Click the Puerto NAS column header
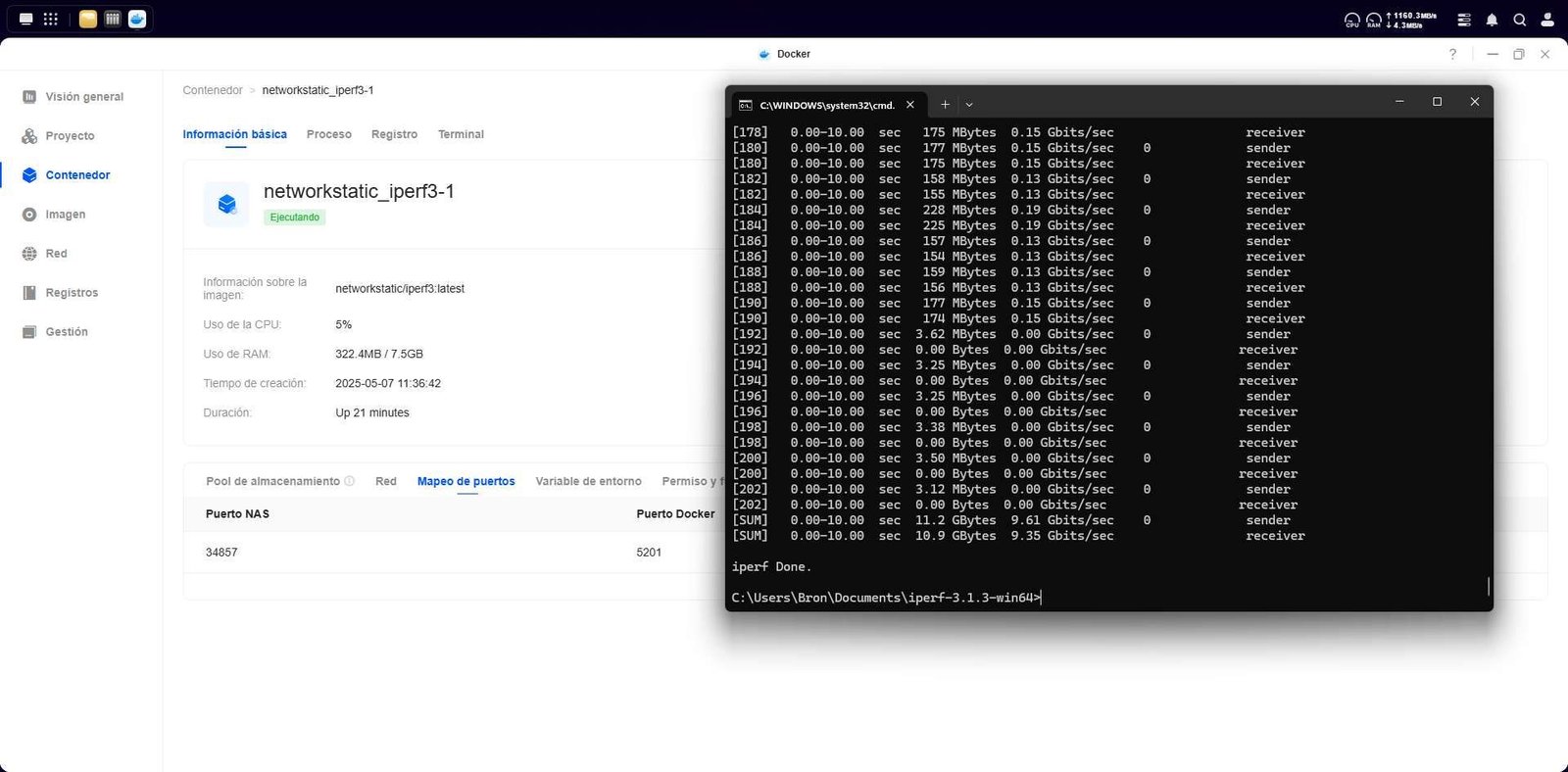This screenshot has height=772, width=1568. (237, 513)
